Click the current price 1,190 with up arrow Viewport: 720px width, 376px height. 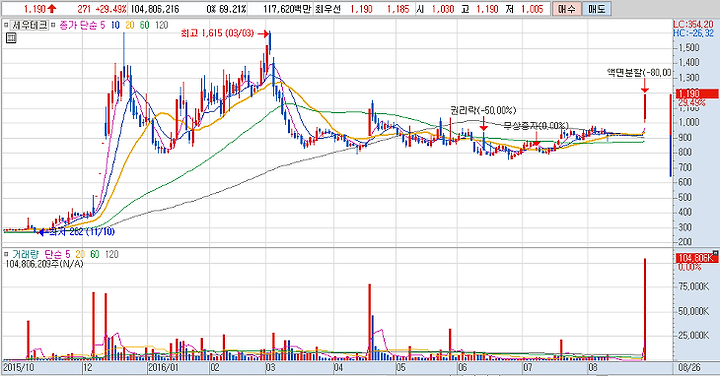click(39, 9)
